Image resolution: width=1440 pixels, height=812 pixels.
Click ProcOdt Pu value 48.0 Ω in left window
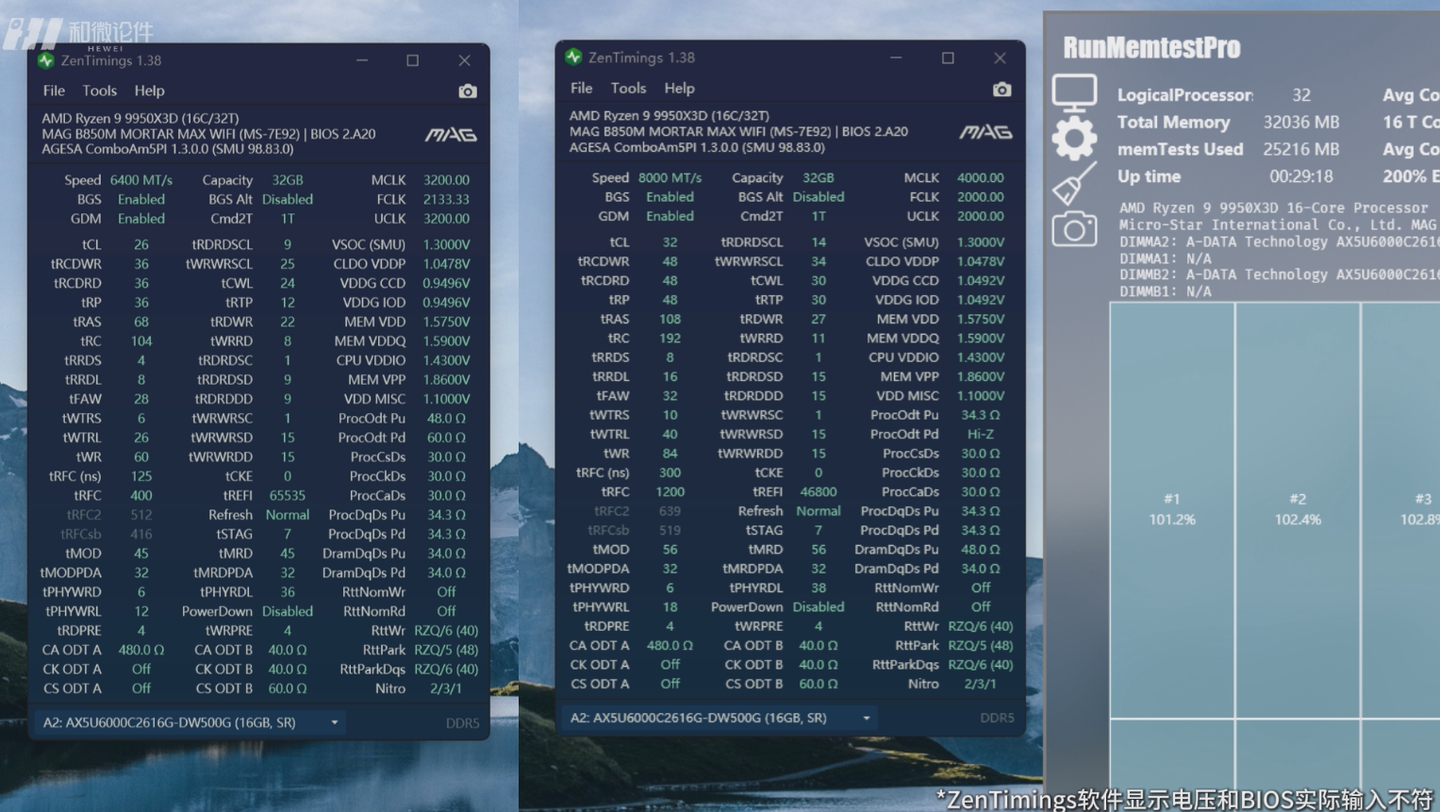tap(446, 418)
